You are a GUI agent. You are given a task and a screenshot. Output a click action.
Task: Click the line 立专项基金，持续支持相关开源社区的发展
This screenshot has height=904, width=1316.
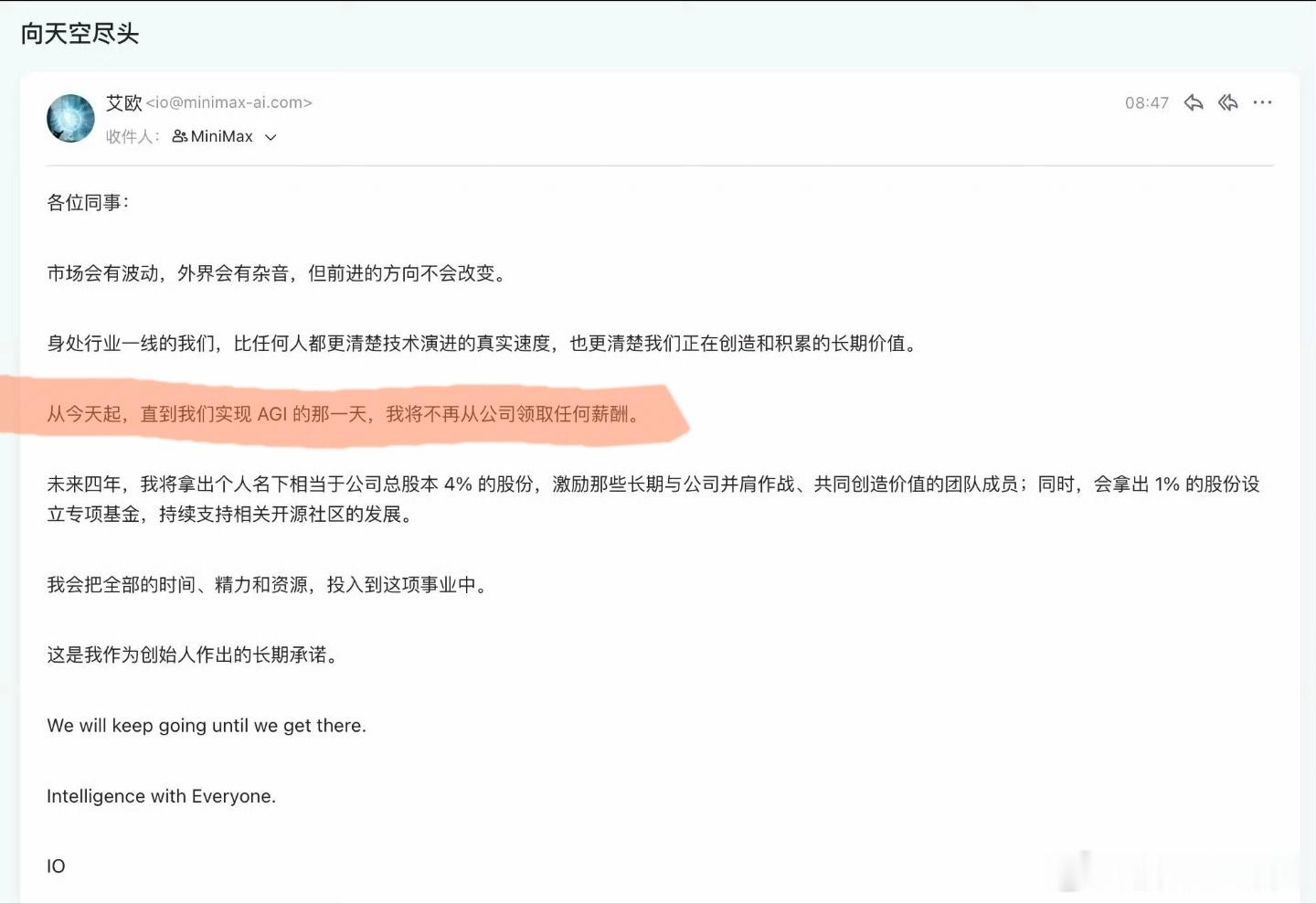pyautogui.click(x=229, y=515)
